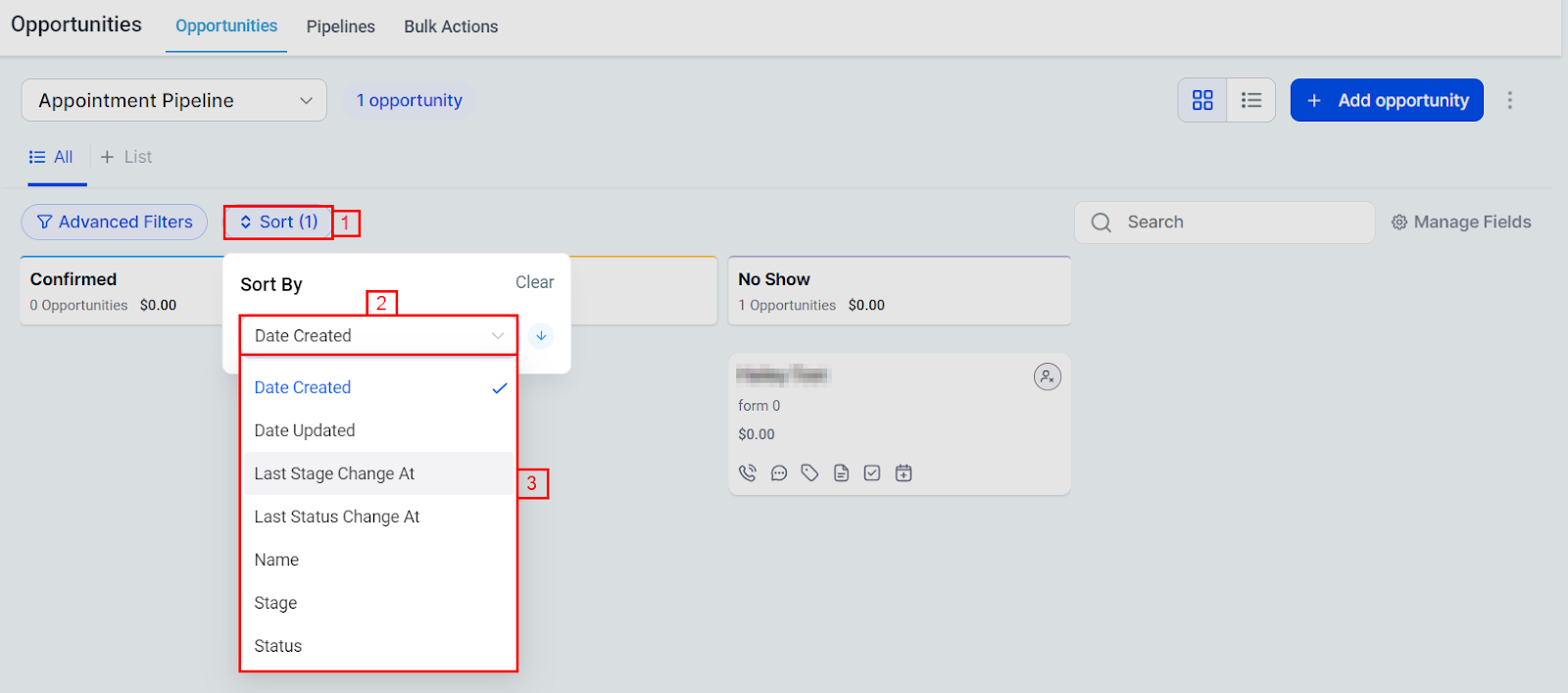This screenshot has height=693, width=1568.
Task: Clear the sort settings
Action: click(534, 282)
